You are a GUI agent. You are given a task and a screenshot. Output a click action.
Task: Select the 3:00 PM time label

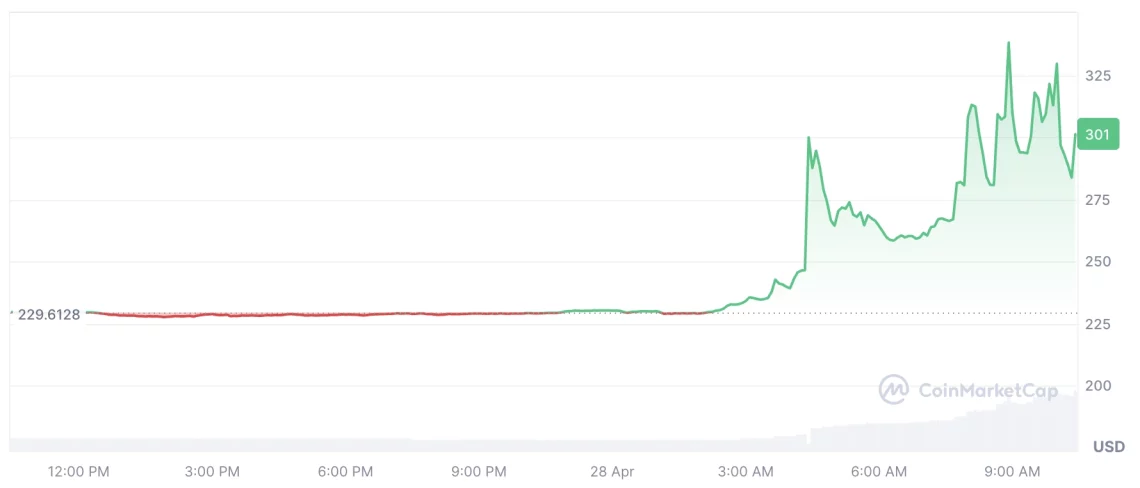(213, 470)
